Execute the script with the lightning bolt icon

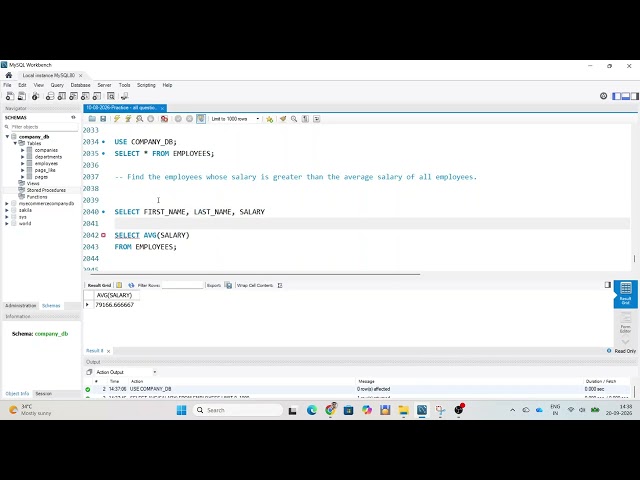117,119
